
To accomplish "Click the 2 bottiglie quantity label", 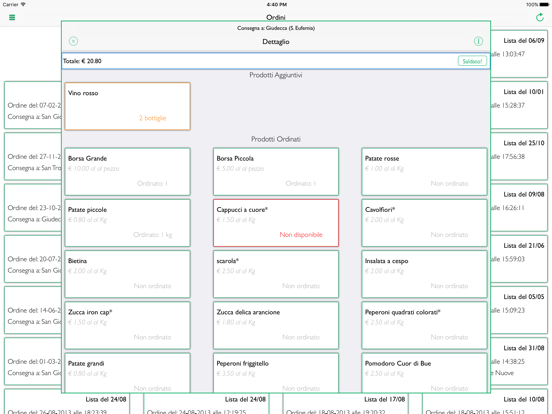I will coord(152,118).
